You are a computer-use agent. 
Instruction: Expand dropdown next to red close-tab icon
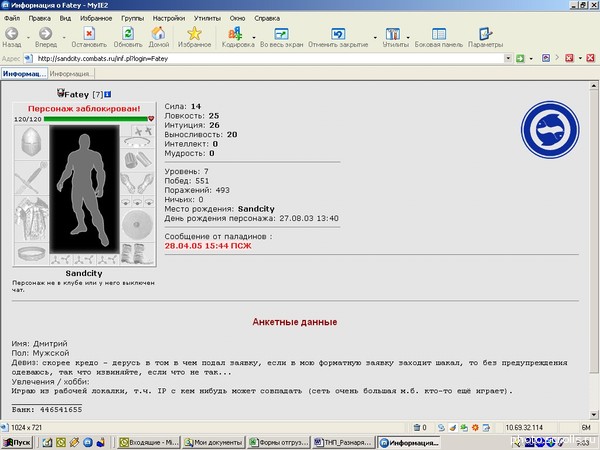[x=580, y=59]
